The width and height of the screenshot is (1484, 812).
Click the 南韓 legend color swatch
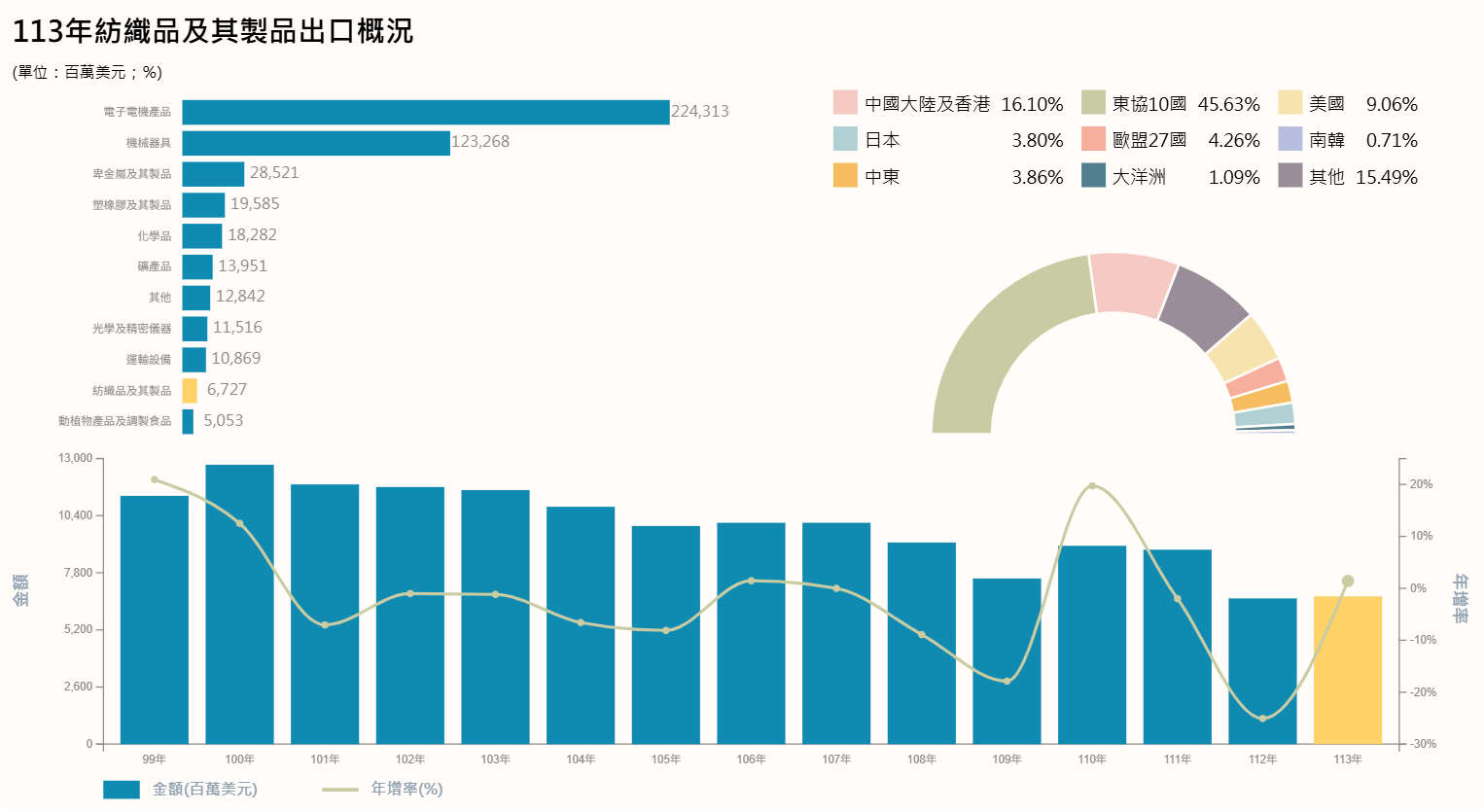pyautogui.click(x=1290, y=139)
